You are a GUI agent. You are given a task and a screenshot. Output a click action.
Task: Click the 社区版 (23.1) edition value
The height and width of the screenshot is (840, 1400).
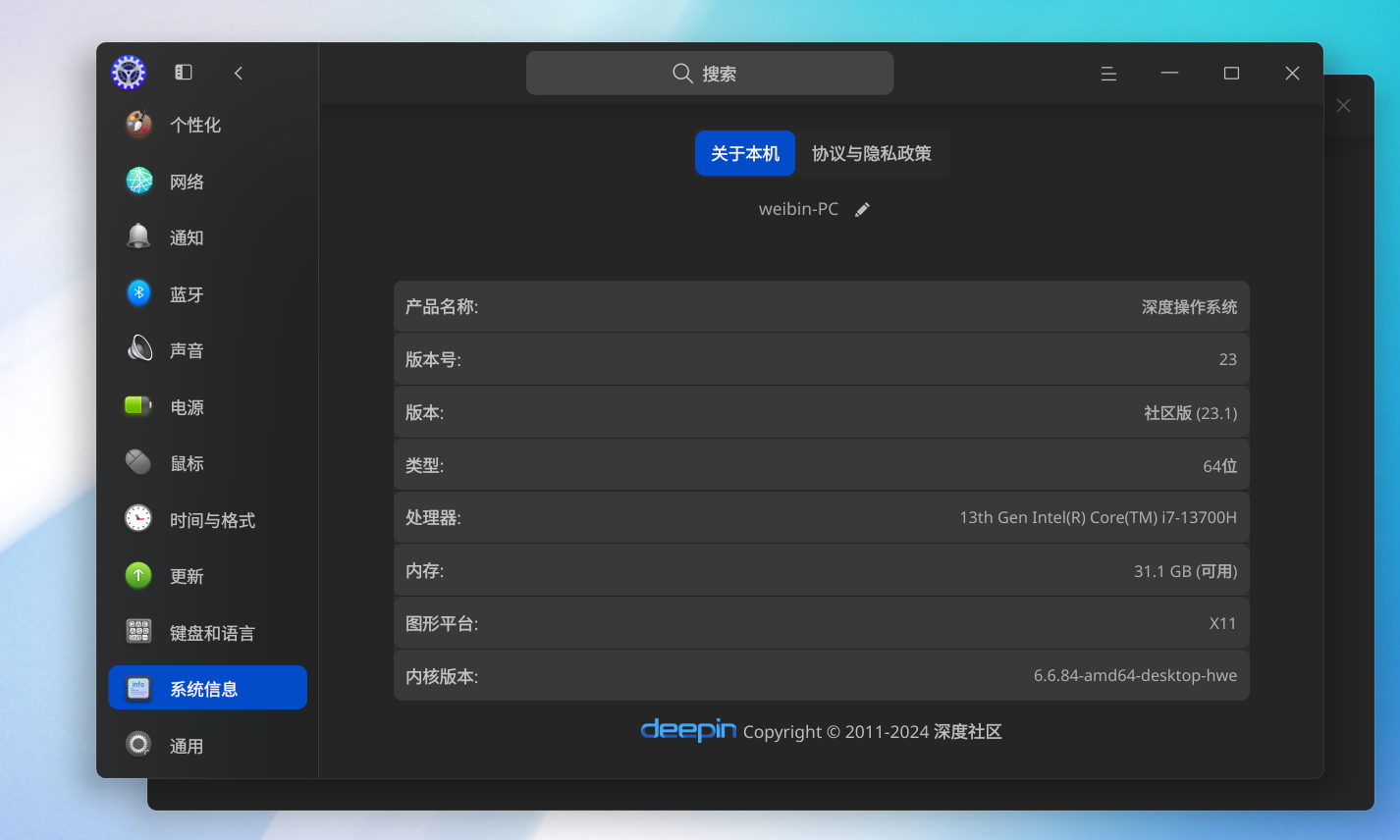tap(1190, 413)
